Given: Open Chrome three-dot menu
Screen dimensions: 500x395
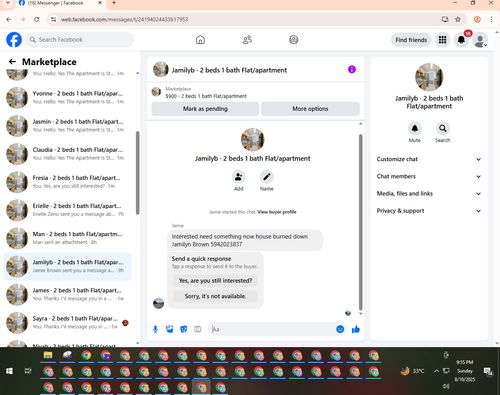Looking at the screenshot, I should (491, 19).
